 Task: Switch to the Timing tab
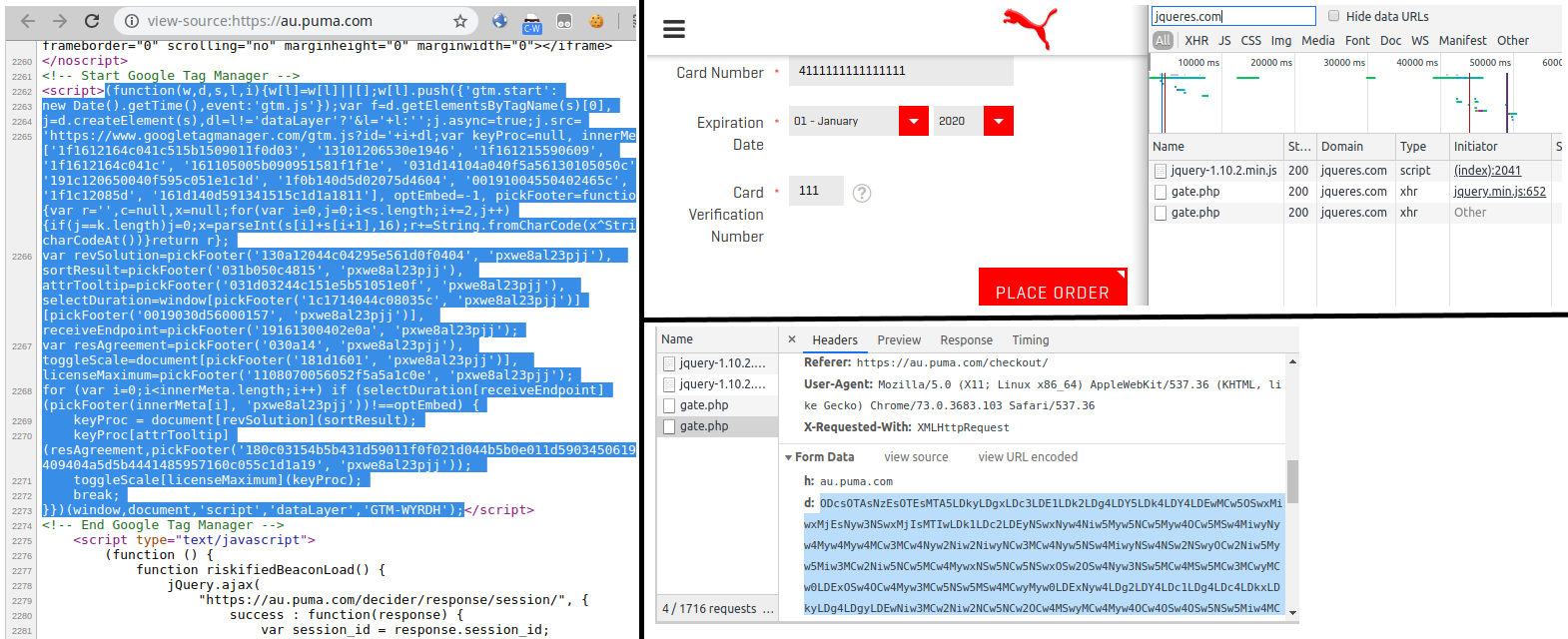pos(1031,340)
